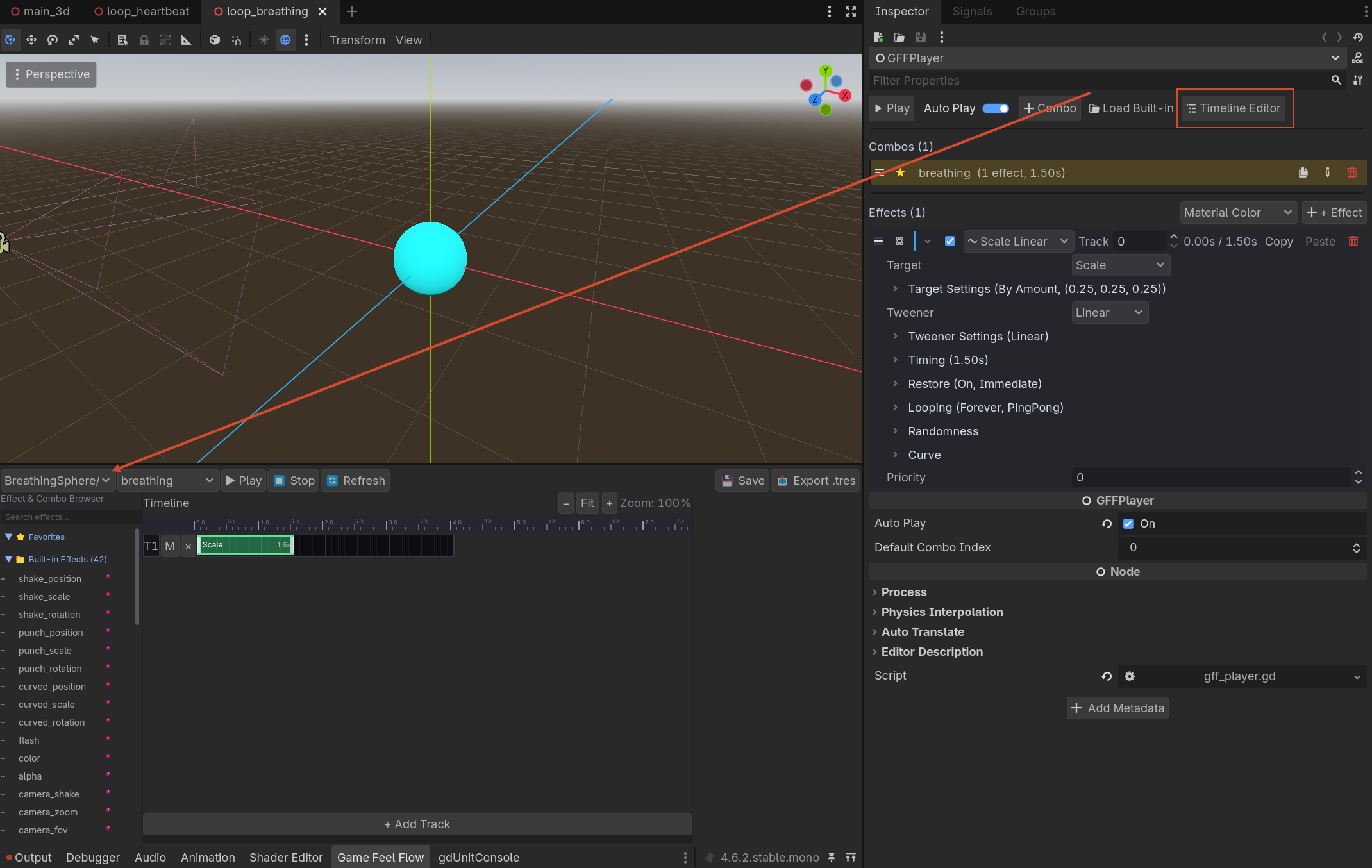This screenshot has width=1372, height=868.
Task: Open the sun and environment settings dots
Action: (x=306, y=40)
